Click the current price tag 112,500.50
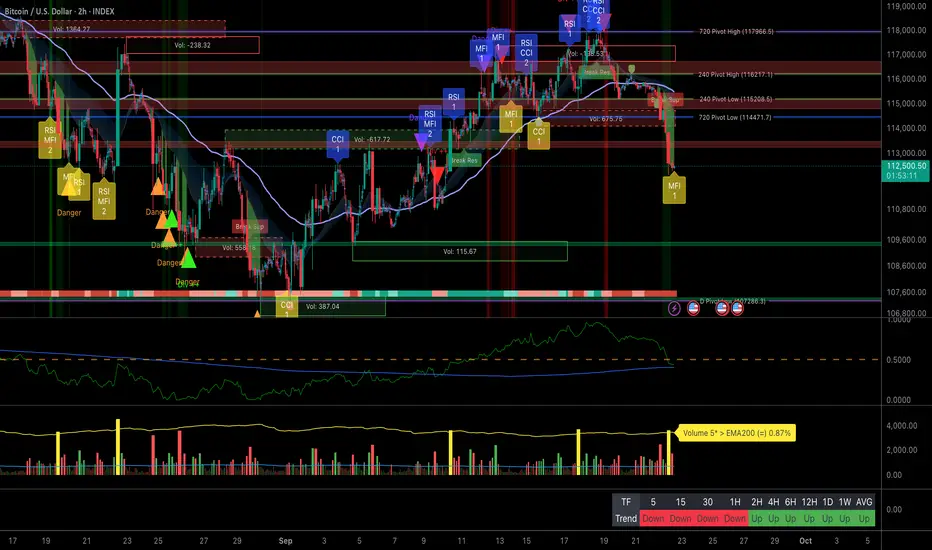 [x=905, y=171]
